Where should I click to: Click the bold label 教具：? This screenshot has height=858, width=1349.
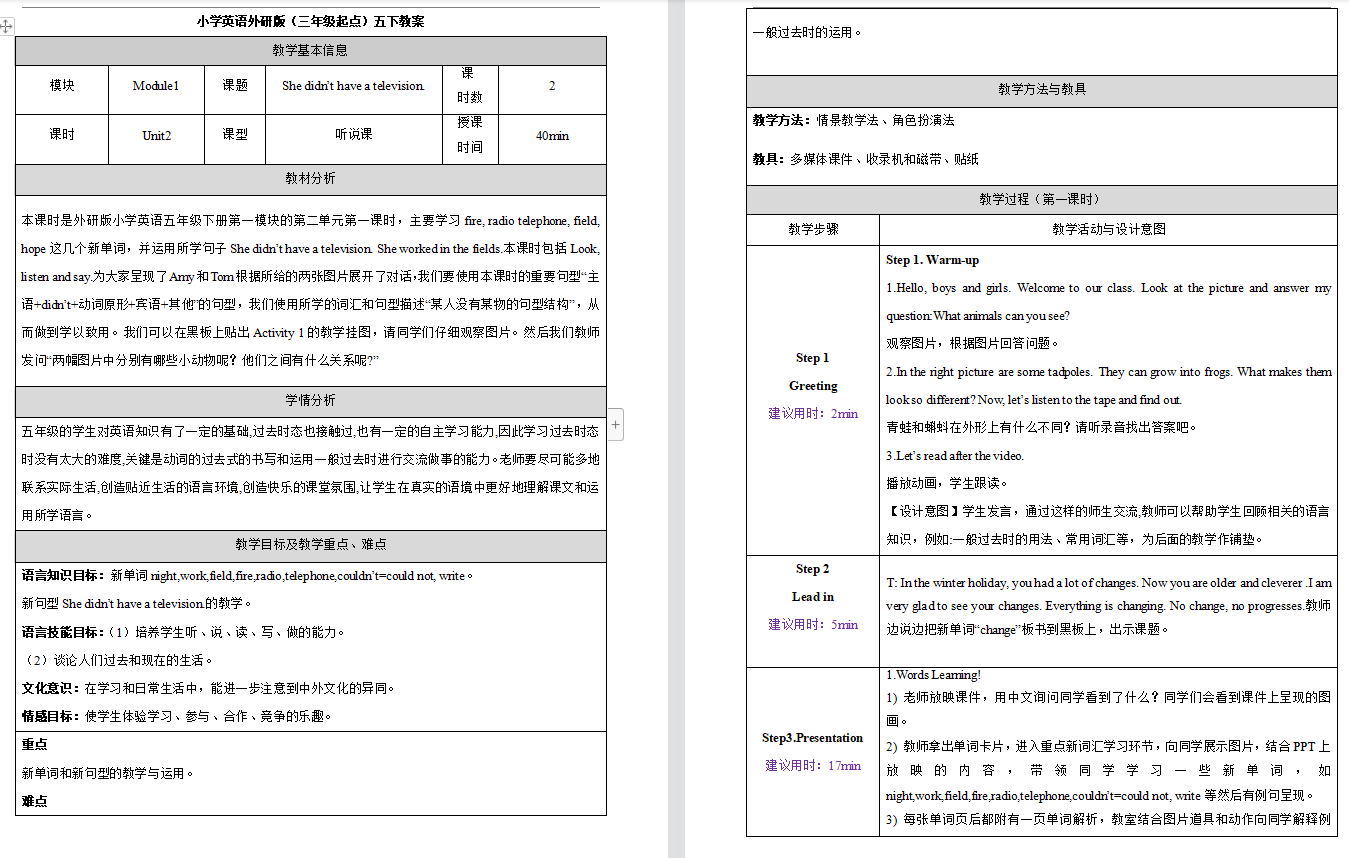[771, 159]
